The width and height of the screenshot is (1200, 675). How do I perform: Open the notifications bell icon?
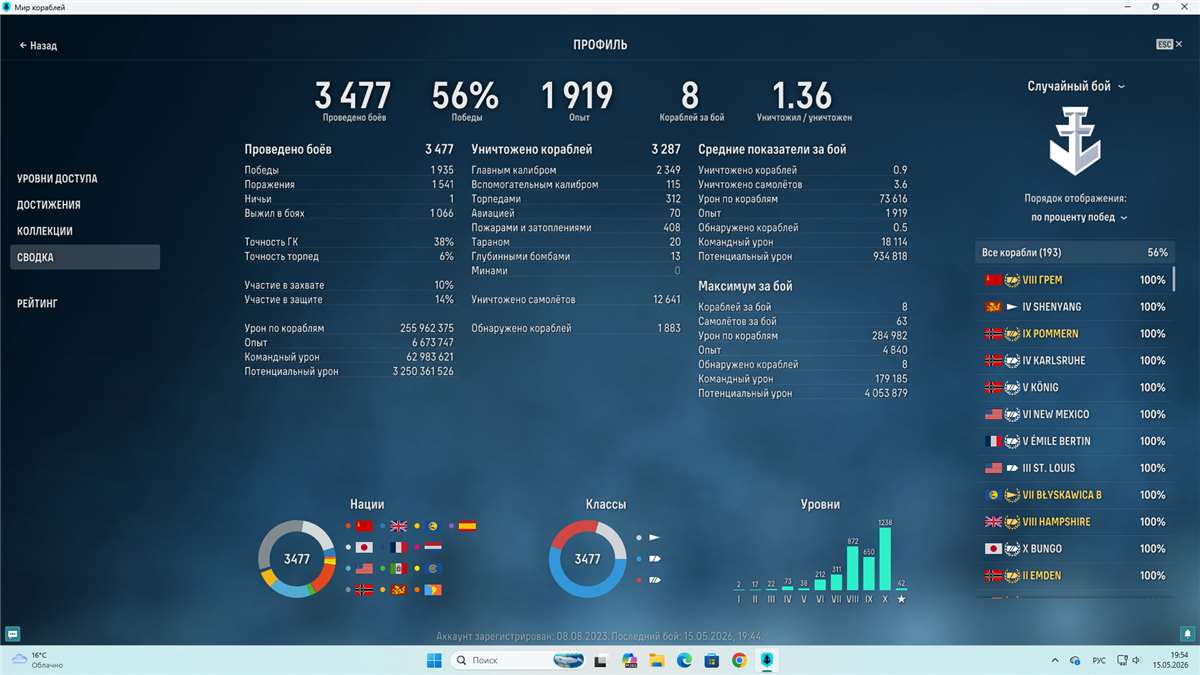point(1187,633)
